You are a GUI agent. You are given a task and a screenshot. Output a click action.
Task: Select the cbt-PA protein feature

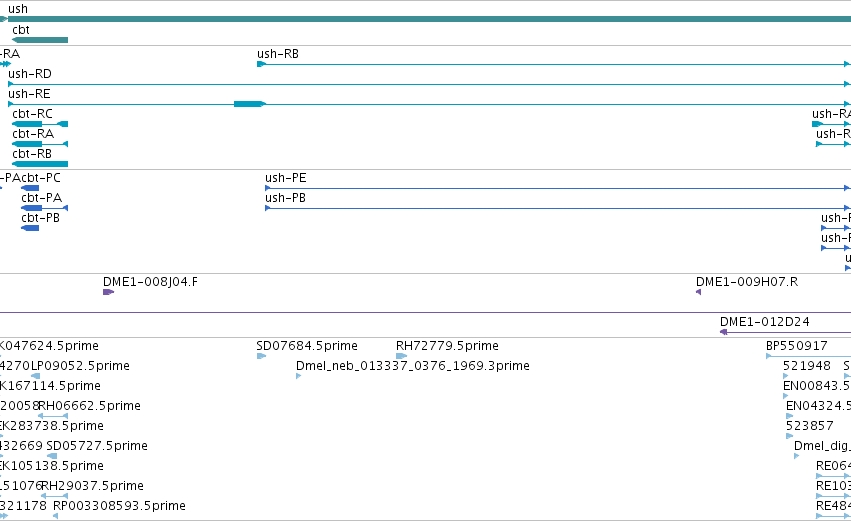(x=45, y=208)
